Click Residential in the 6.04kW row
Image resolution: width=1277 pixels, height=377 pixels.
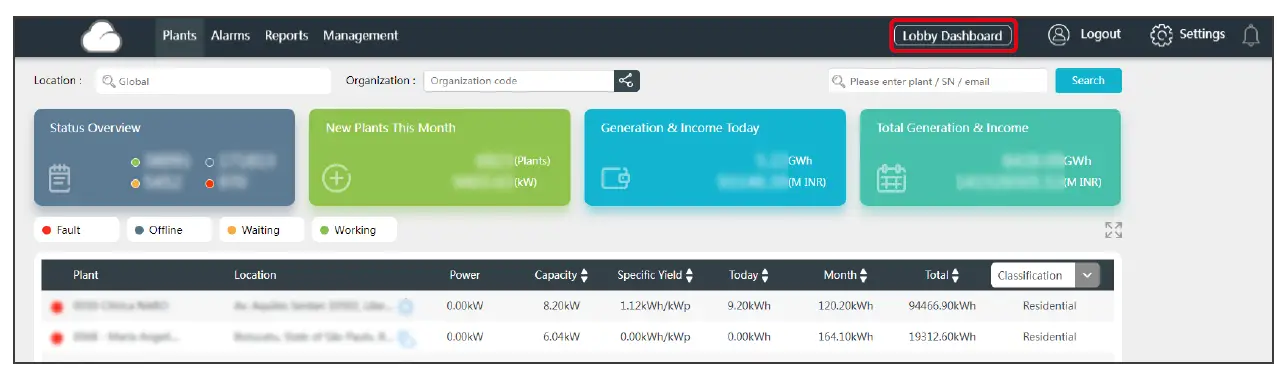[x=1049, y=338]
